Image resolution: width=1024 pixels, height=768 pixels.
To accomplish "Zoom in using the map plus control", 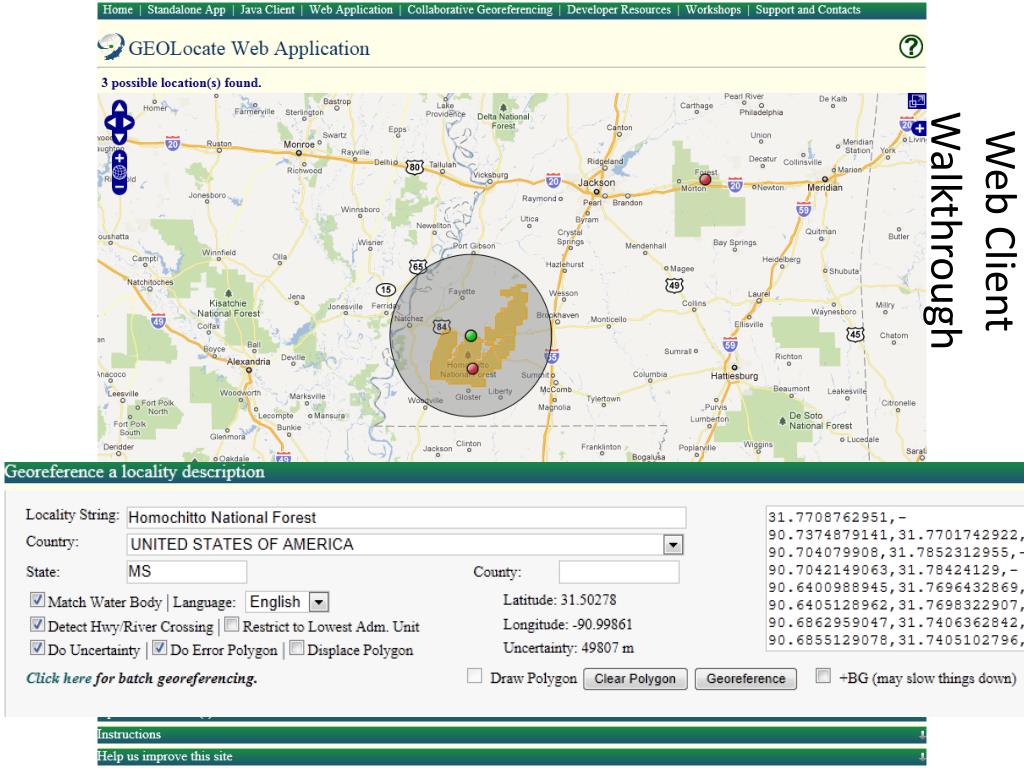I will [120, 159].
